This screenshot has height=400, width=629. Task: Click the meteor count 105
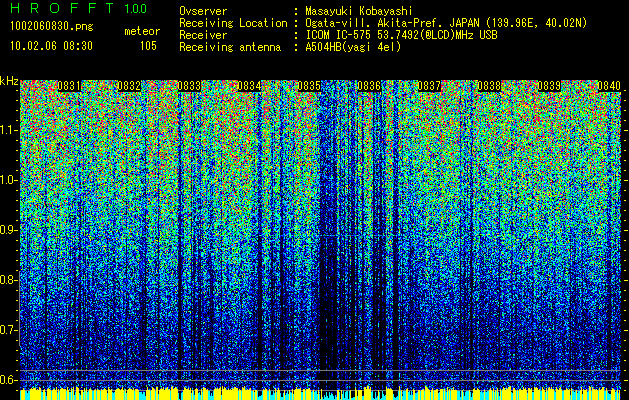click(148, 46)
